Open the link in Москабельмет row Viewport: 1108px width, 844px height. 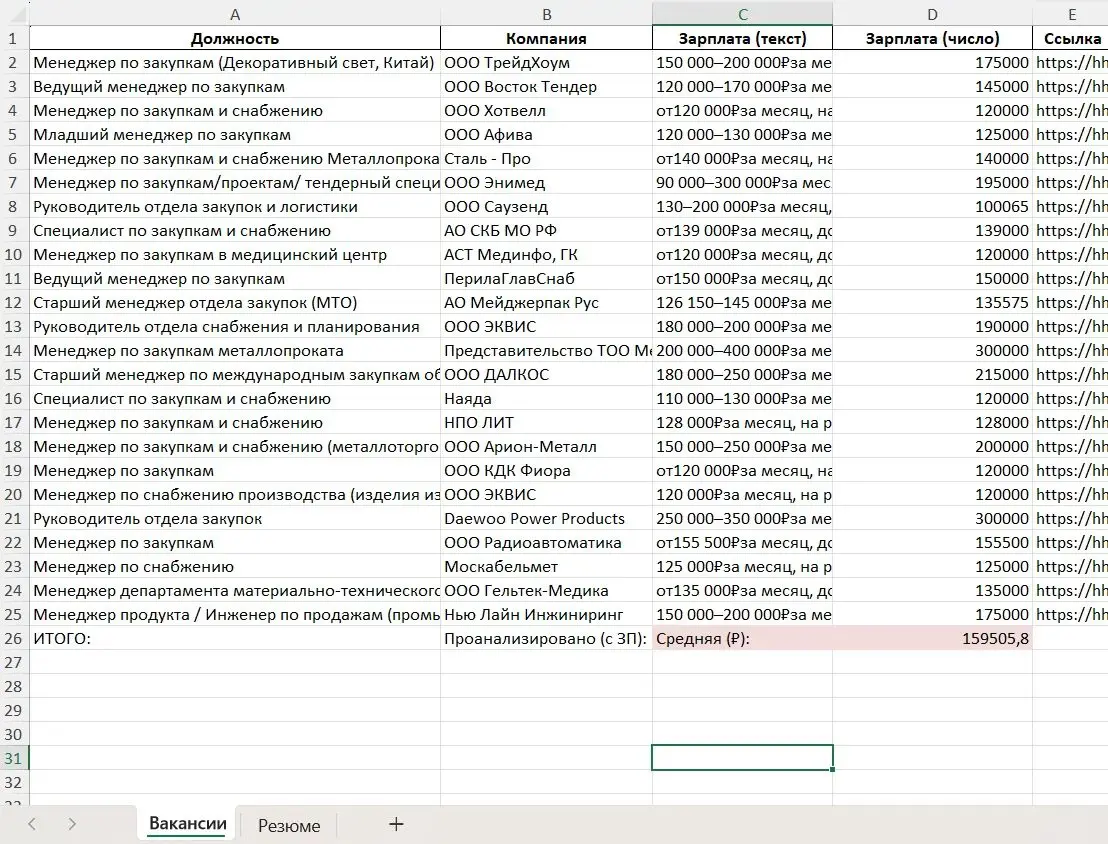1071,567
